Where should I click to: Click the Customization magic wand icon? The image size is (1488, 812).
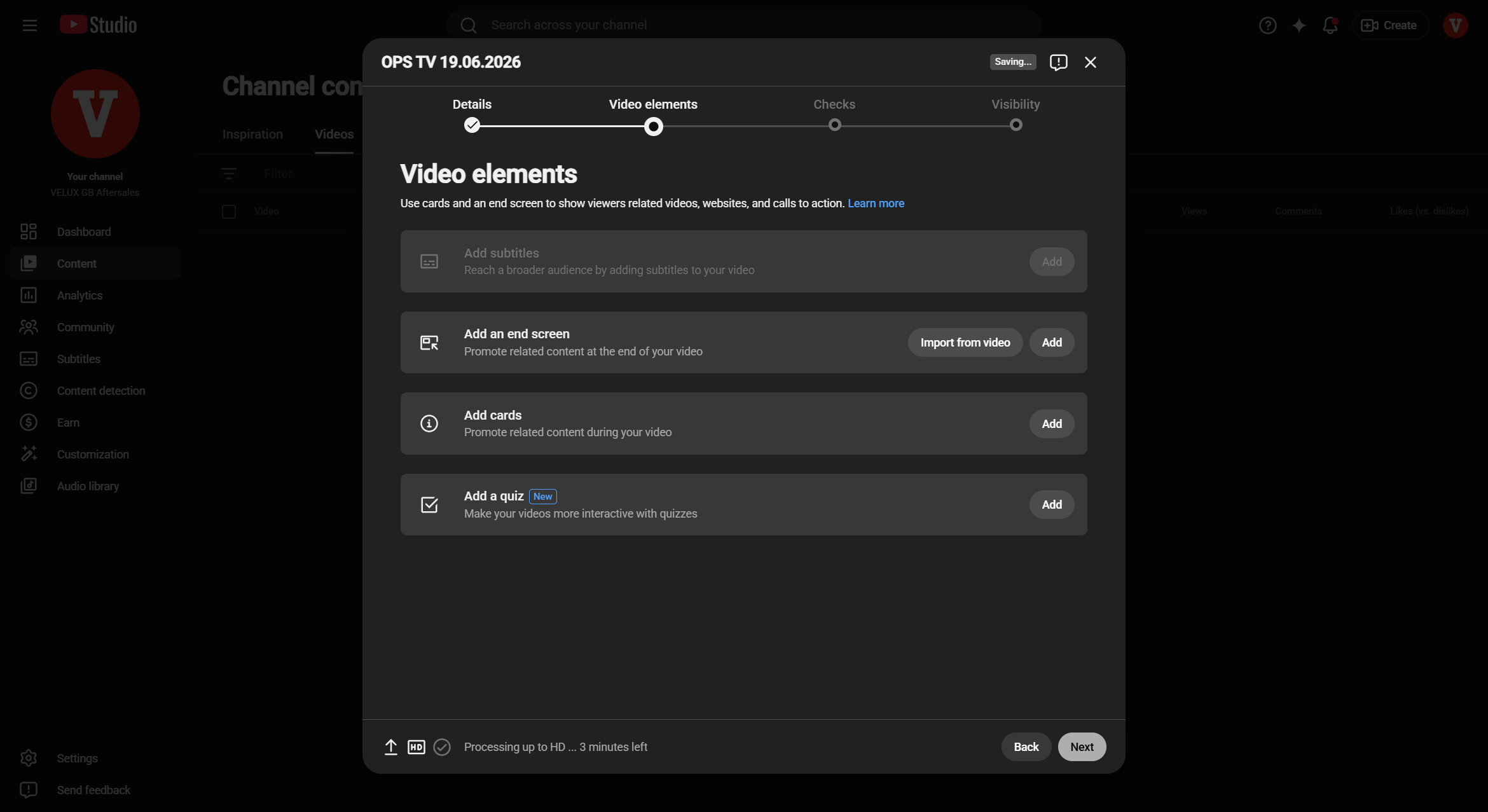pyautogui.click(x=29, y=454)
